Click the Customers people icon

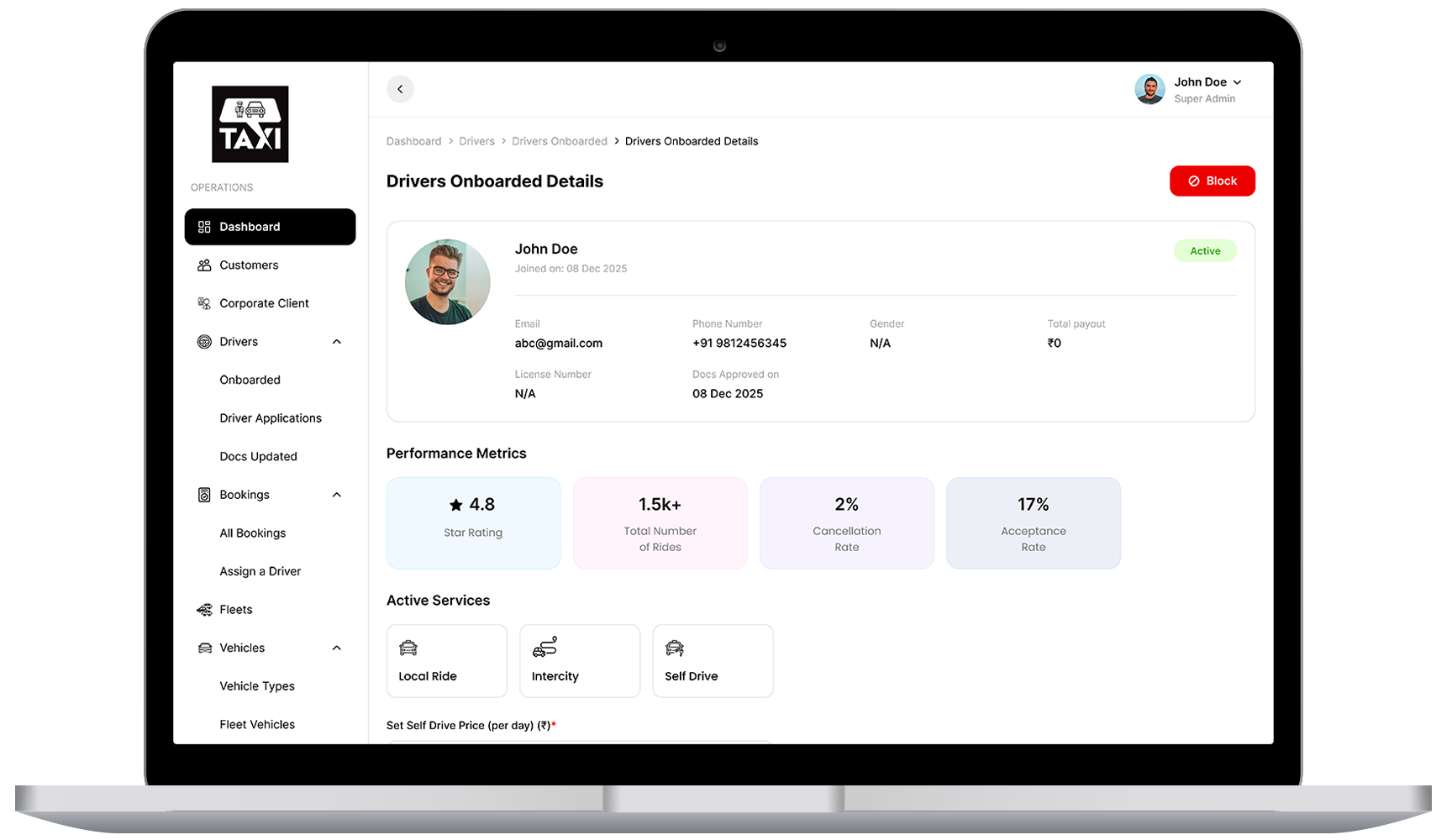point(204,265)
